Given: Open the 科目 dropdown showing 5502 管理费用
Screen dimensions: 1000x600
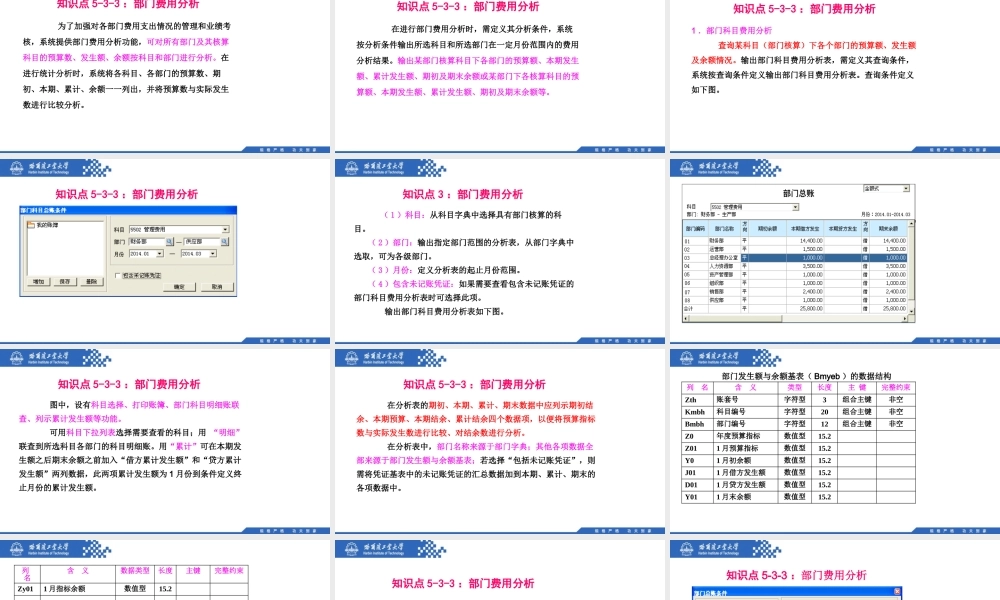Looking at the screenshot, I should pos(226,229).
